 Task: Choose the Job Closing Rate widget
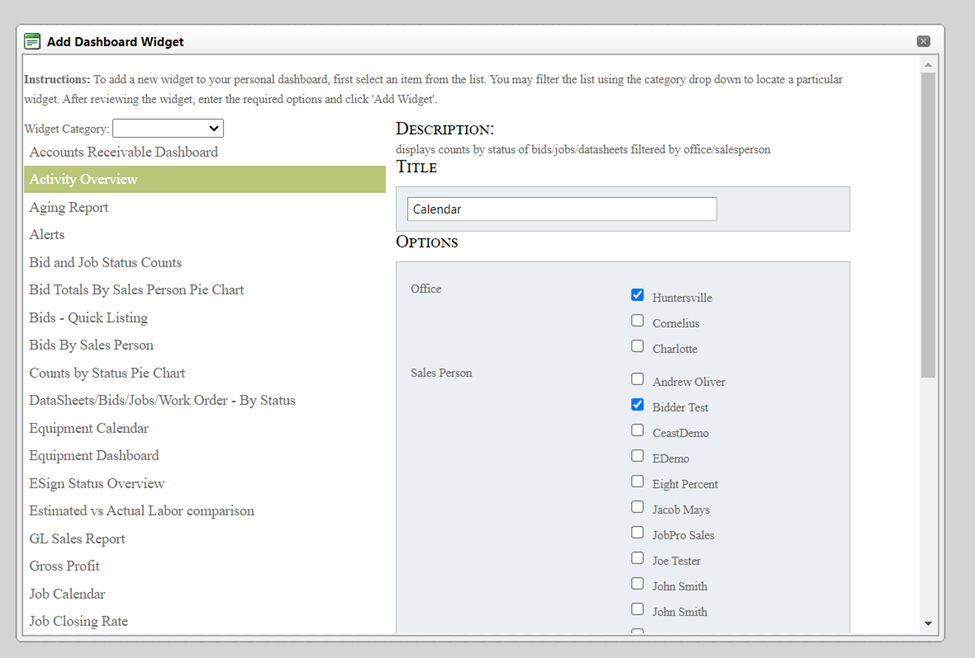point(78,621)
